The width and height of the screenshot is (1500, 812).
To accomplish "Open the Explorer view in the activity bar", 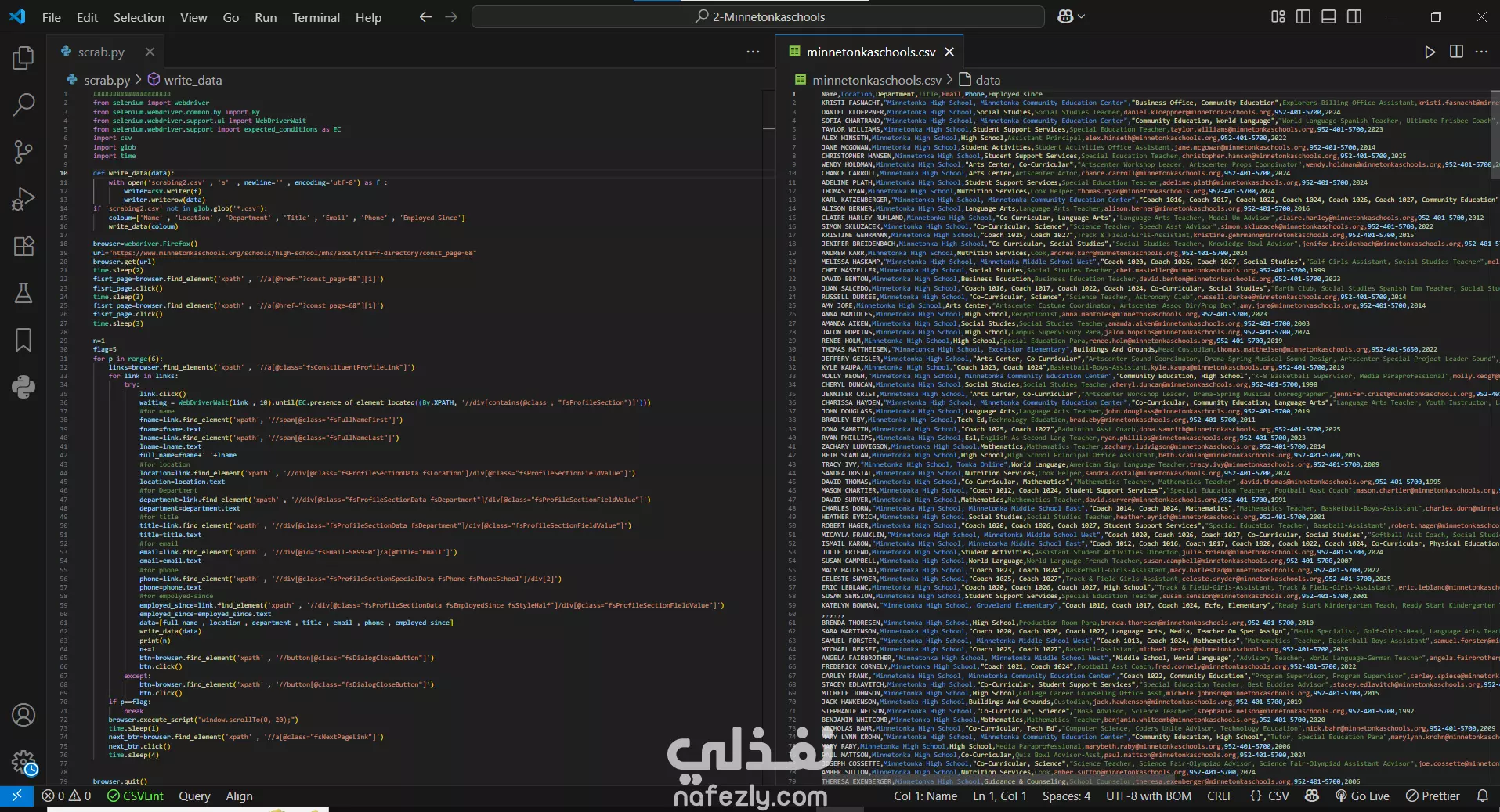I will (x=23, y=58).
